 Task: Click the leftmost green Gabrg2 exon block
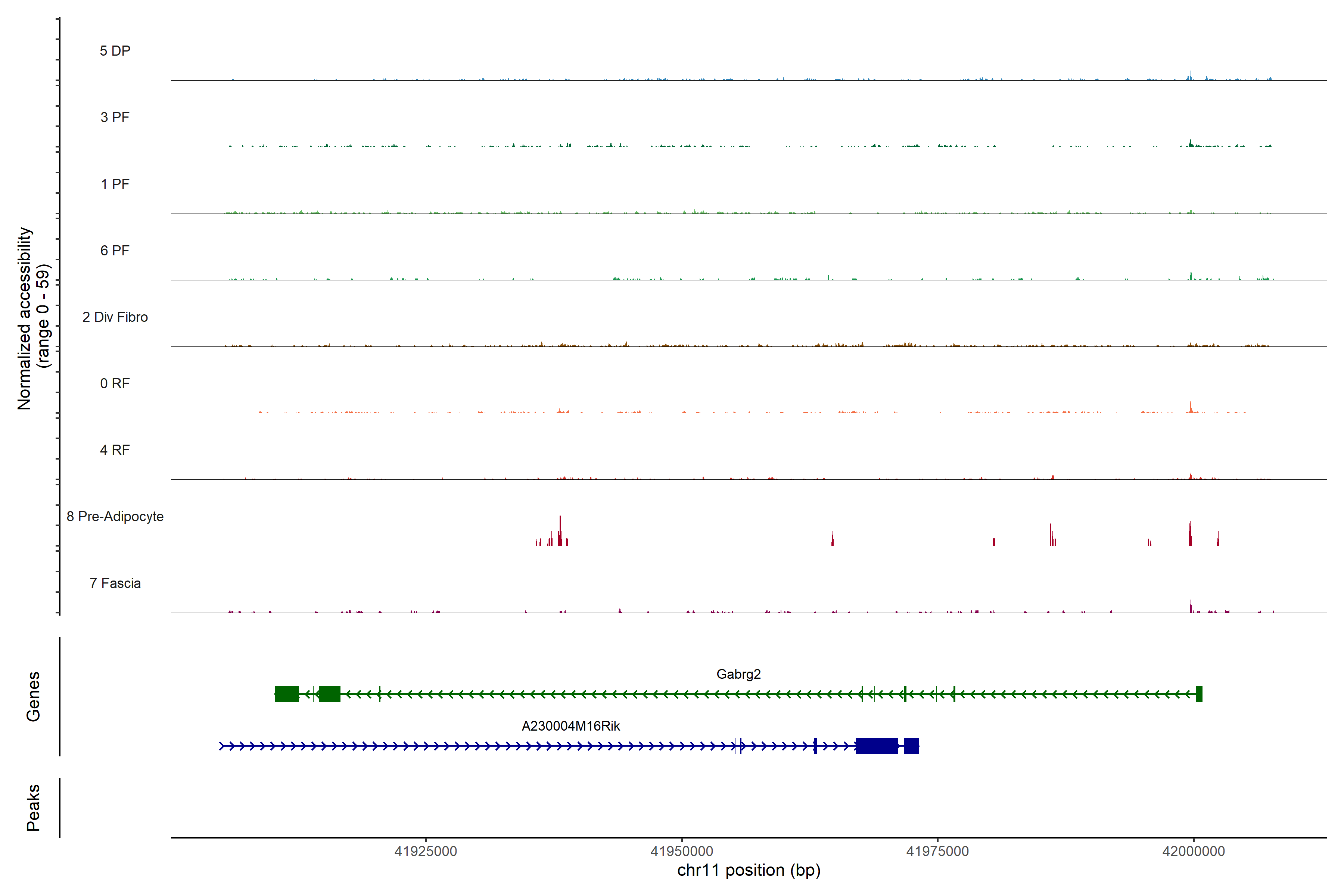pos(287,694)
